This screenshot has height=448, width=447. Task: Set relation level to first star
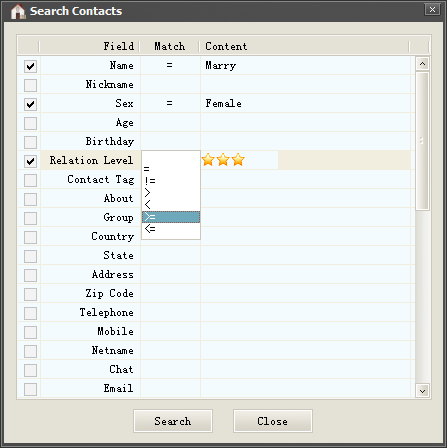pyautogui.click(x=208, y=160)
